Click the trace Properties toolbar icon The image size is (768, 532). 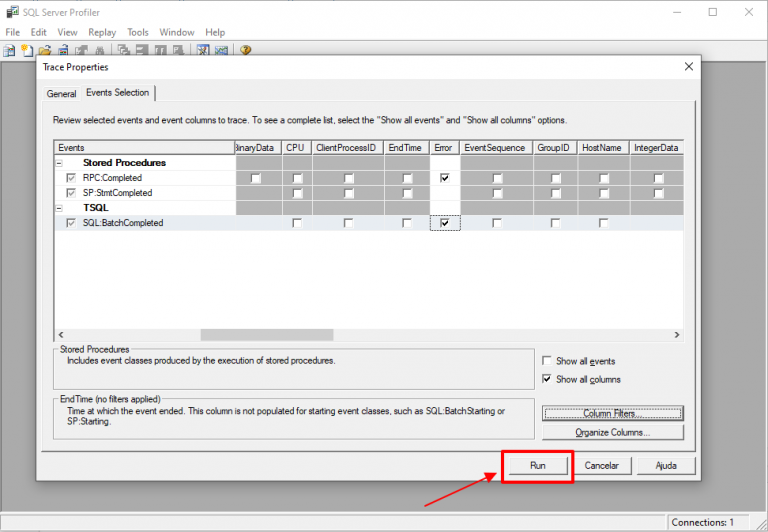(x=81, y=50)
